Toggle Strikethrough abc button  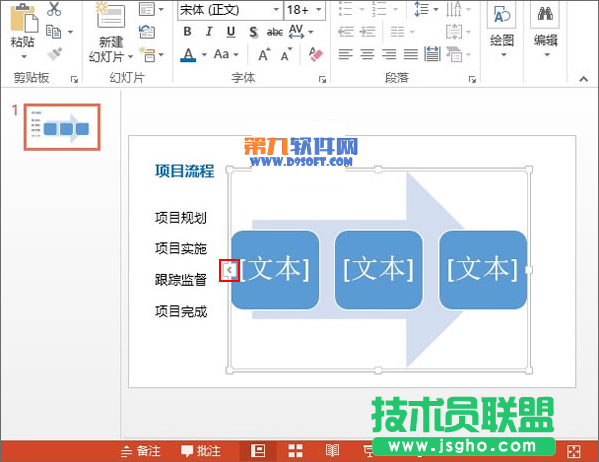(x=275, y=32)
